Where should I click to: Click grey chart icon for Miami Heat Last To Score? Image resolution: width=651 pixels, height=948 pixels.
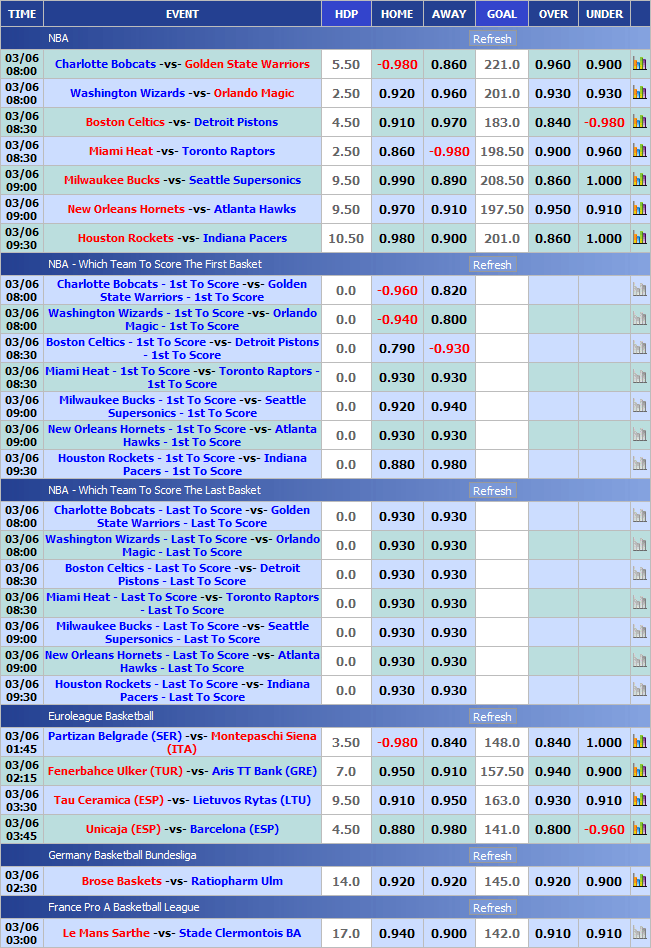(x=640, y=603)
